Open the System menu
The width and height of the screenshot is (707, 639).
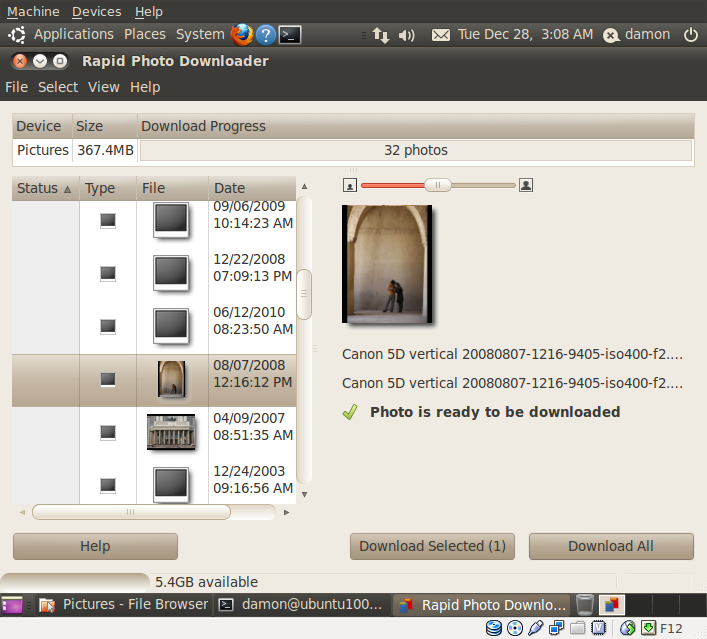[200, 34]
